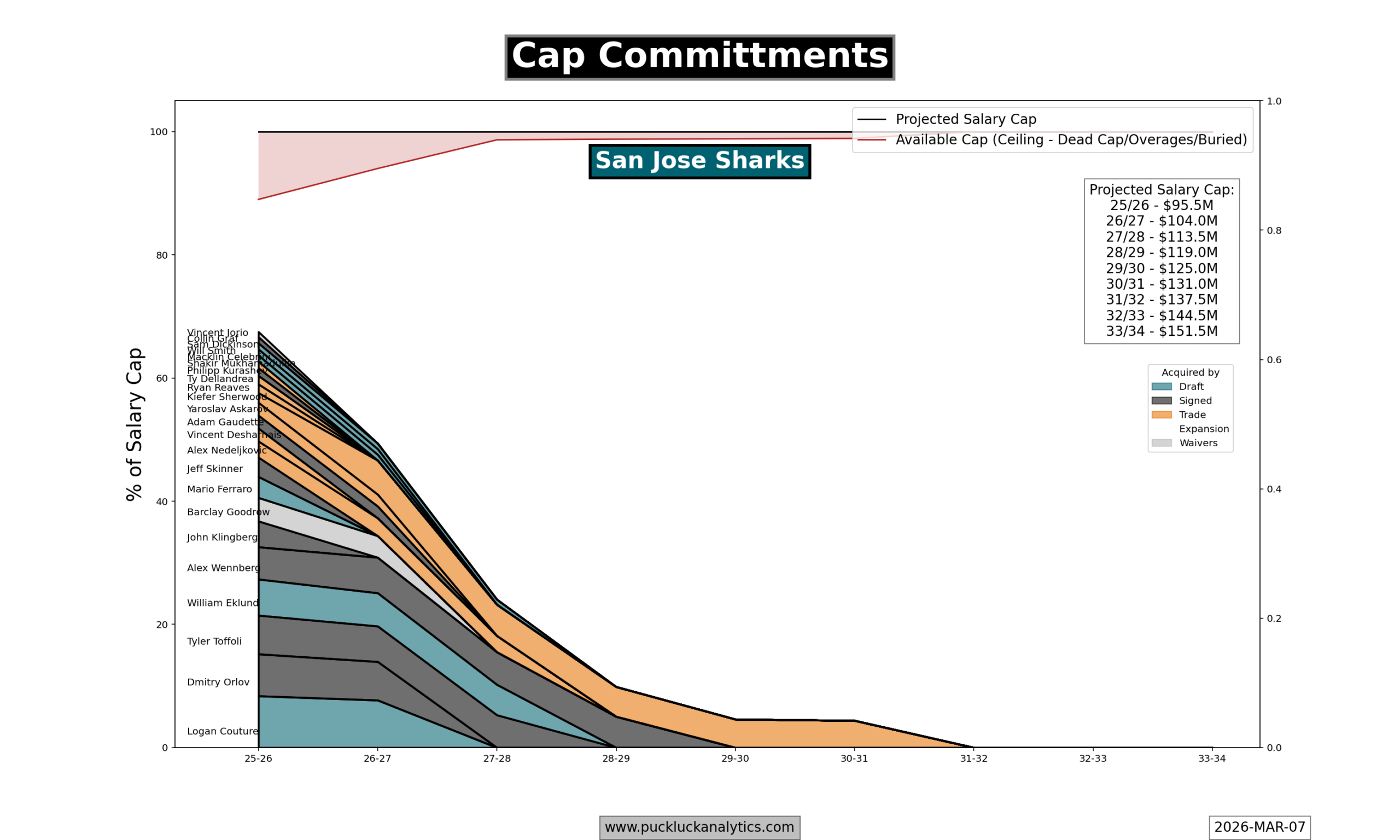Click the 30-31 x-axis season tick

[854, 759]
